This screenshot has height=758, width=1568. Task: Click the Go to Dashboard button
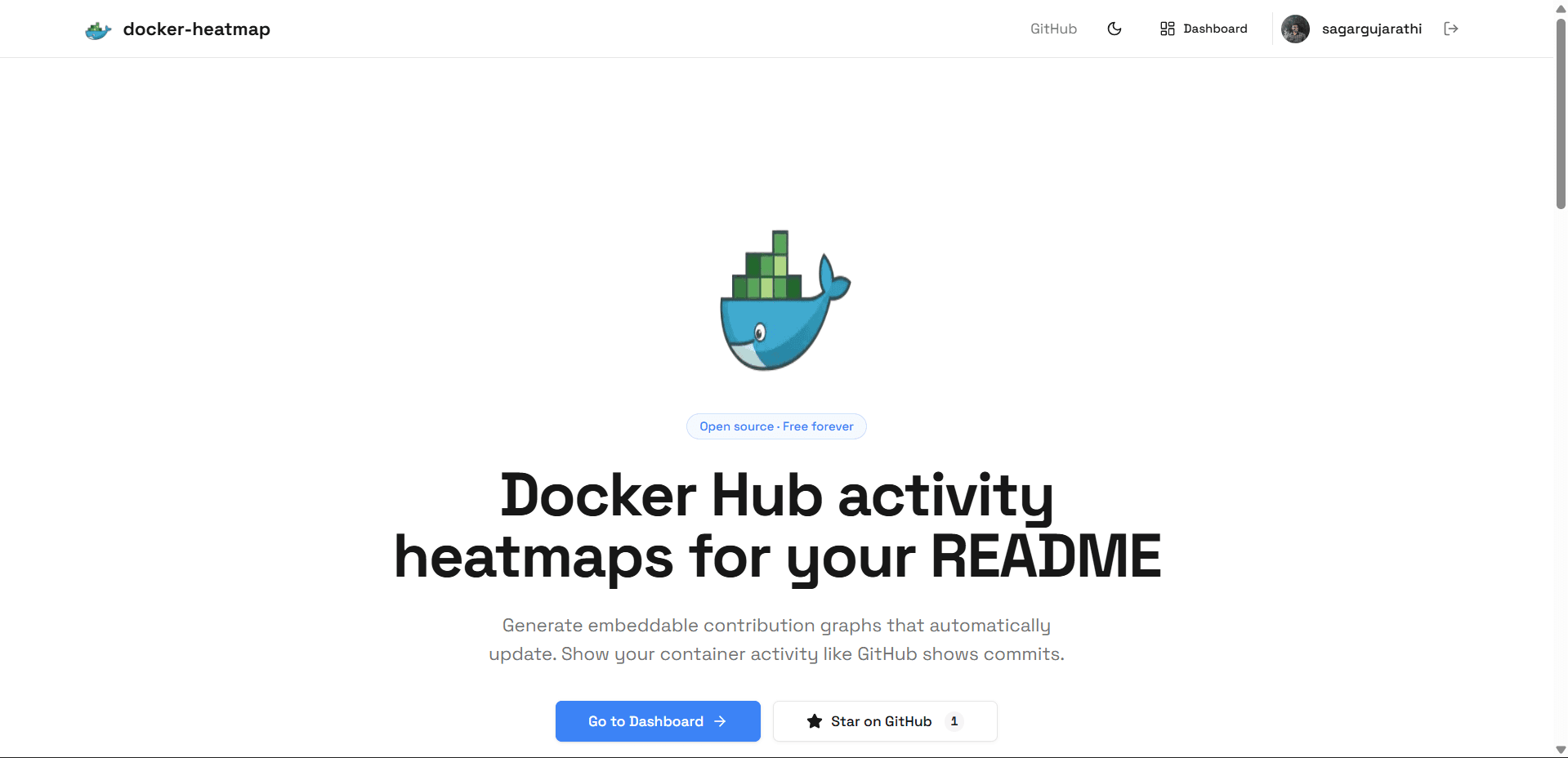[x=657, y=721]
